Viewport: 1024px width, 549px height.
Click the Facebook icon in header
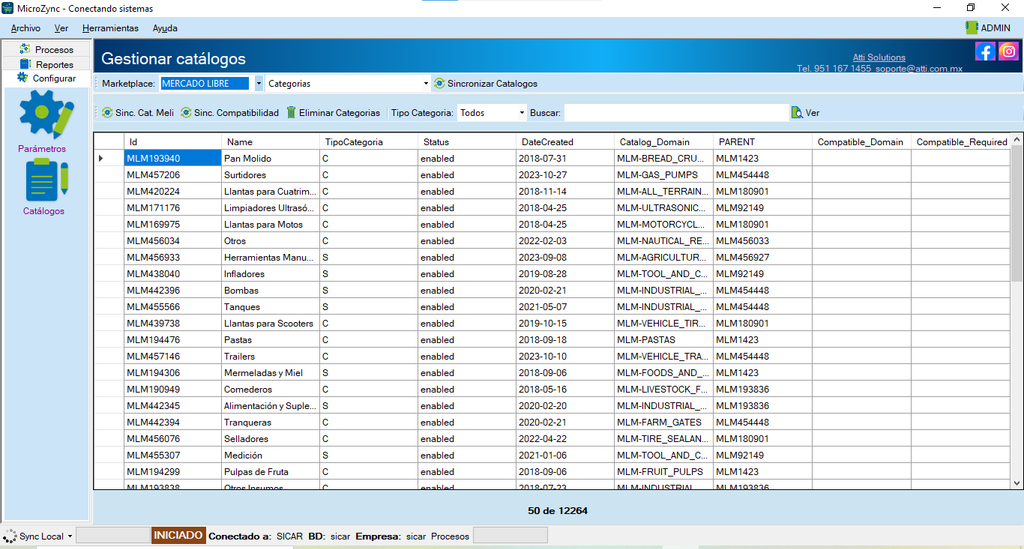pyautogui.click(x=985, y=51)
